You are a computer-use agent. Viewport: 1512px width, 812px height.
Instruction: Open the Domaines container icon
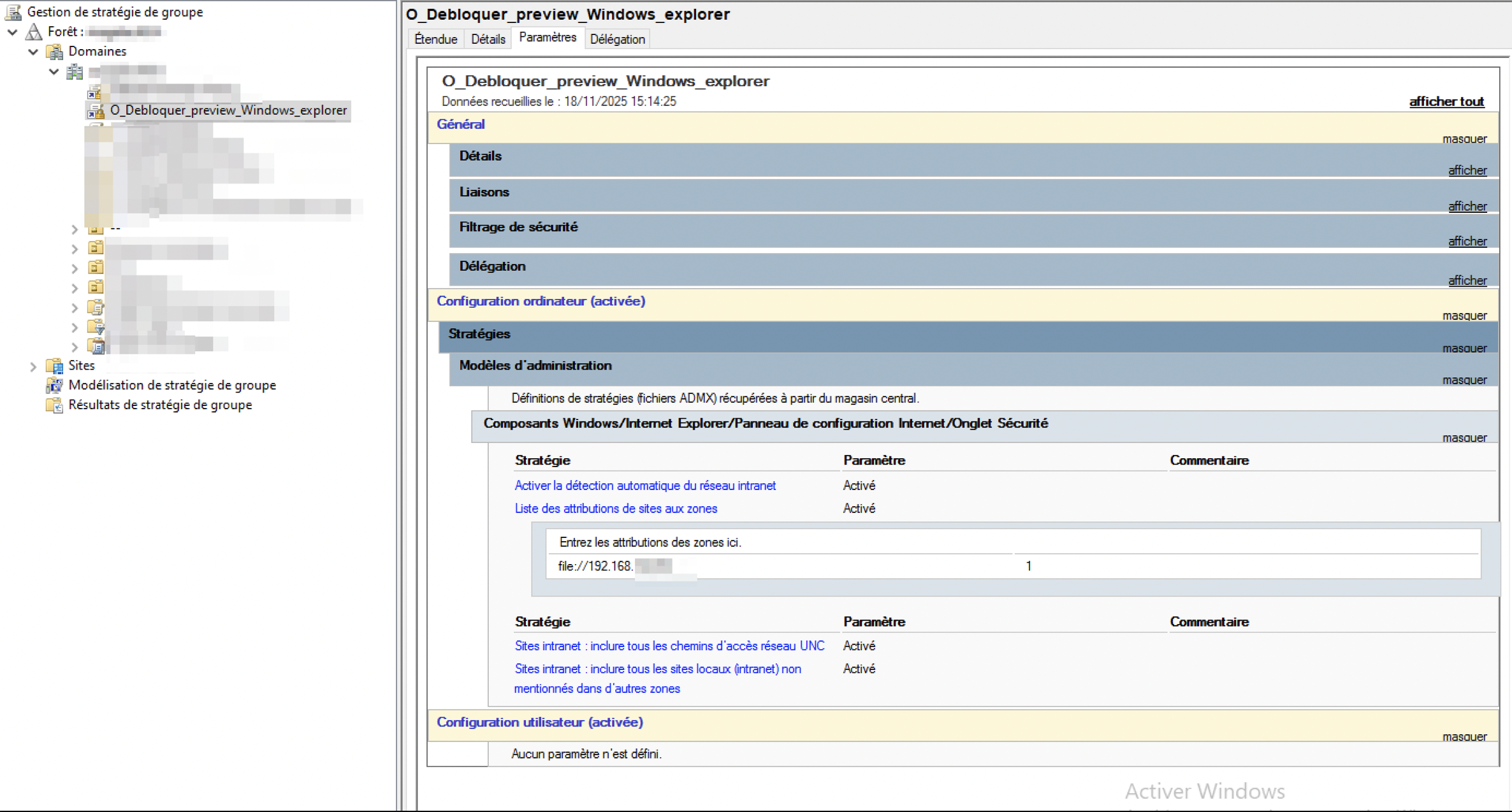(54, 51)
